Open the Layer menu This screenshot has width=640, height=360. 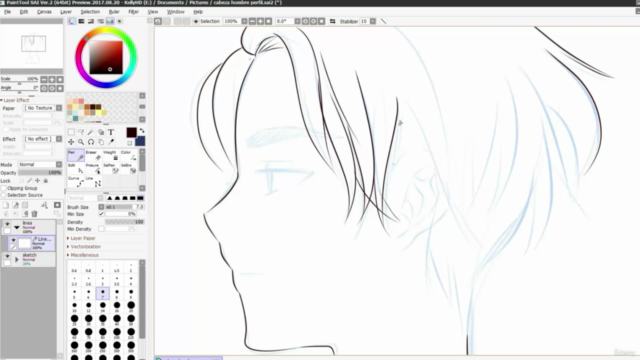(x=66, y=12)
